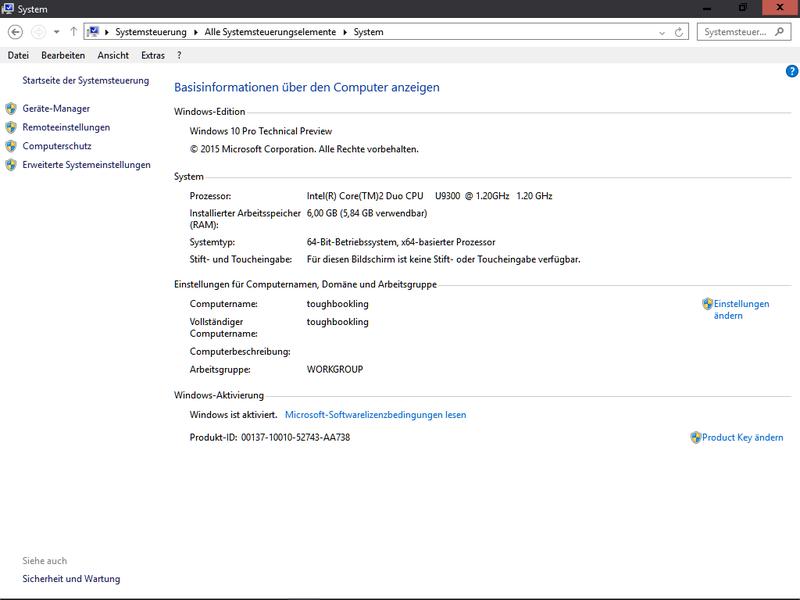Click the pen and touch input status text
Image resolution: width=800 pixels, height=600 pixels.
[443, 260]
